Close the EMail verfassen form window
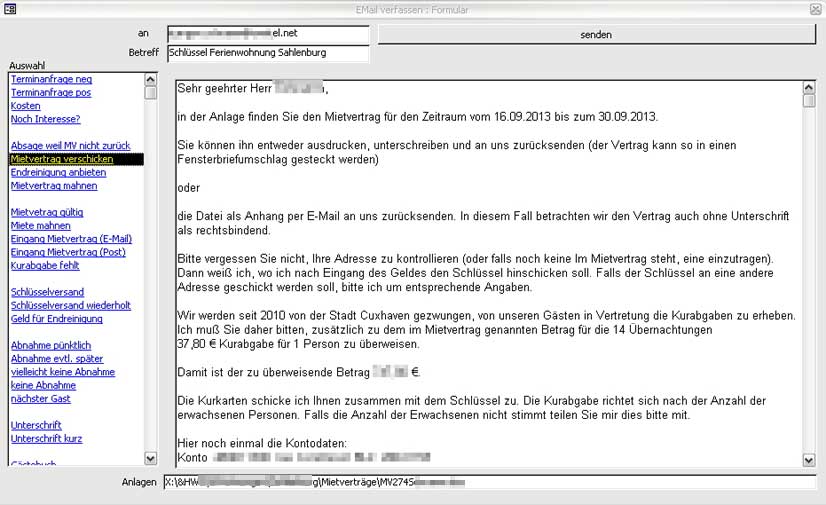This screenshot has width=826, height=505. pyautogui.click(x=815, y=9)
